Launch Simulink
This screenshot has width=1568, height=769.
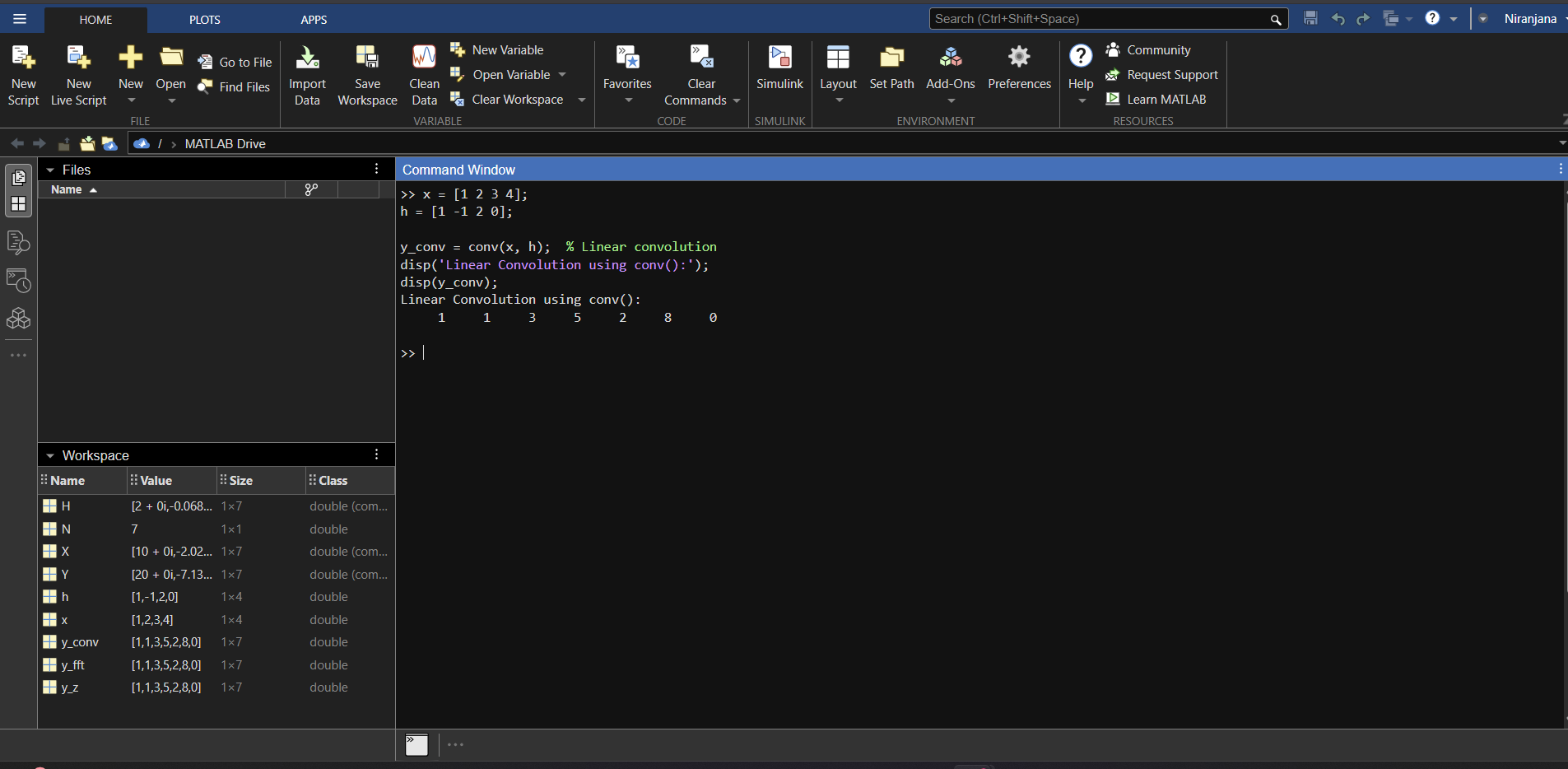pyautogui.click(x=779, y=69)
